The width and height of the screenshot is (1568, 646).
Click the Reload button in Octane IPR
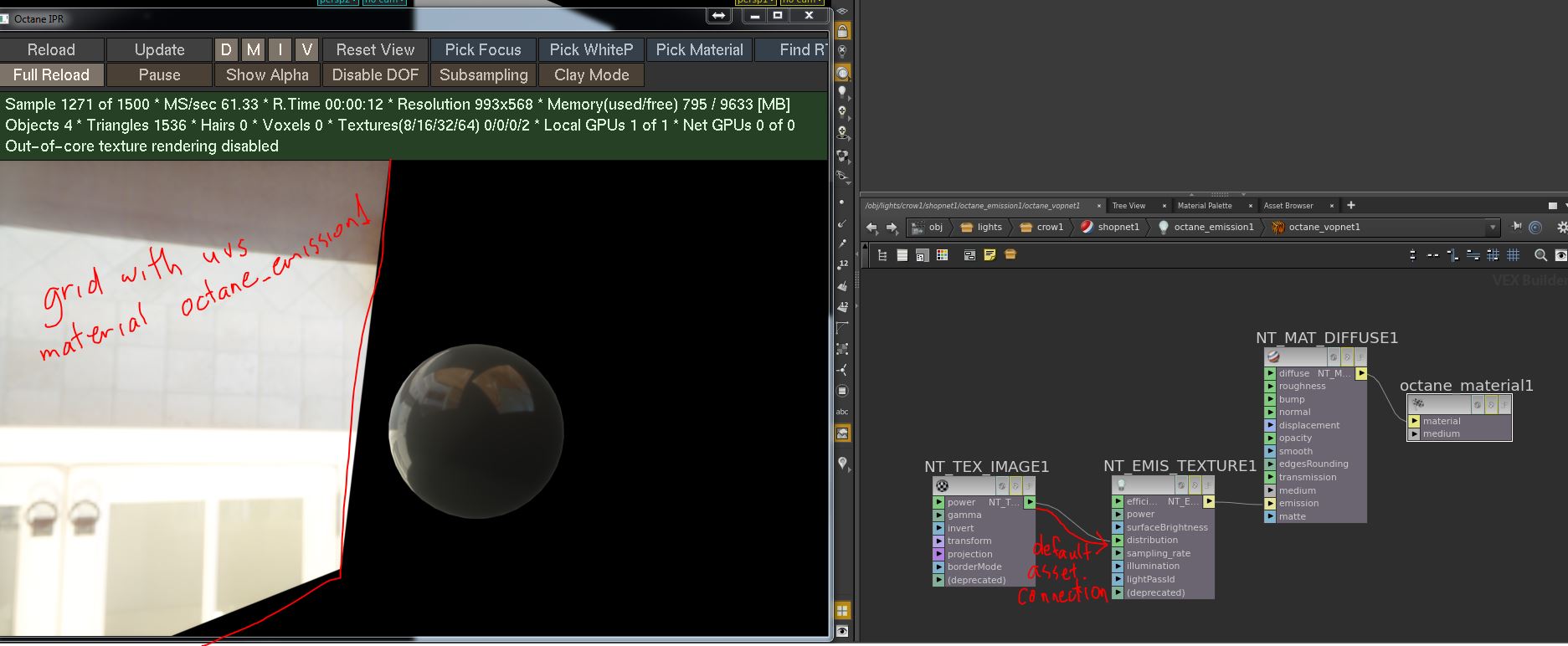pos(51,50)
